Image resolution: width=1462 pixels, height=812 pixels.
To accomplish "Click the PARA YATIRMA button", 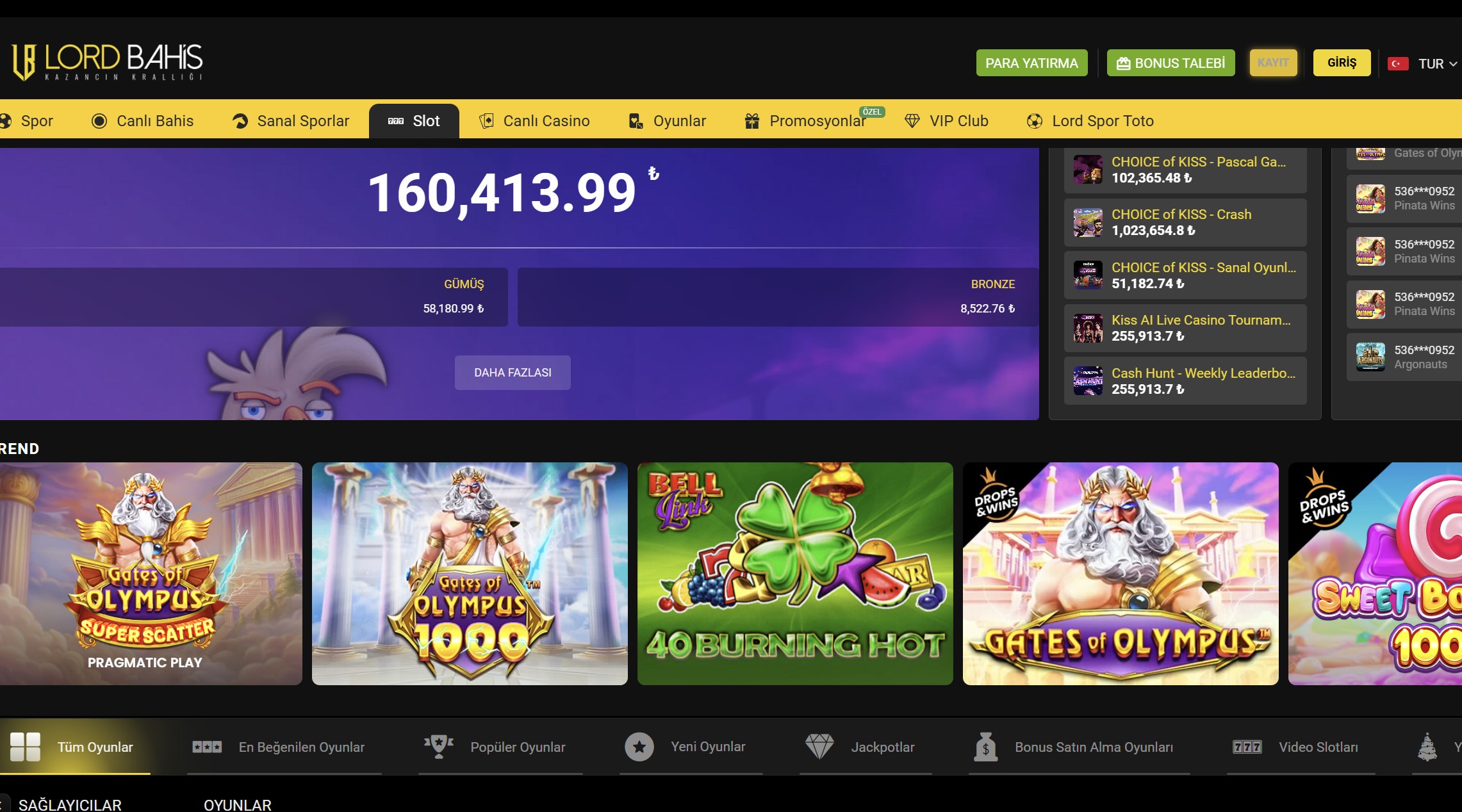I will (1031, 63).
